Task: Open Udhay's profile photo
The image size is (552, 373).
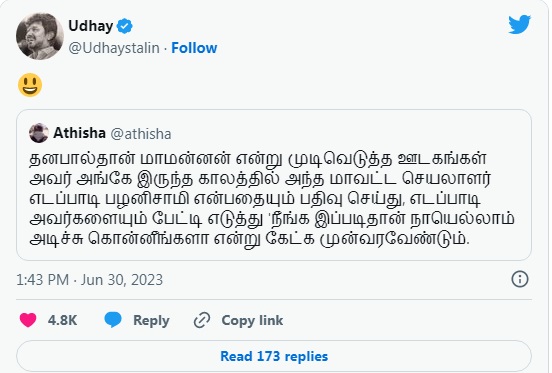Action: pyautogui.click(x=40, y=36)
